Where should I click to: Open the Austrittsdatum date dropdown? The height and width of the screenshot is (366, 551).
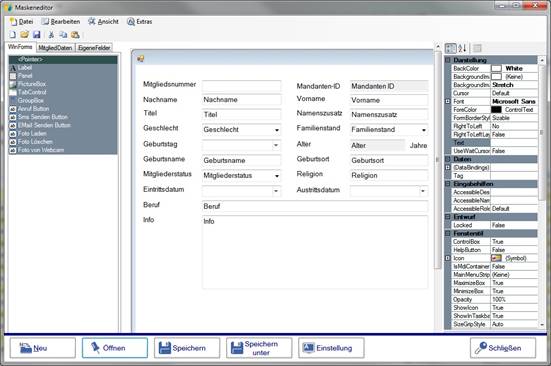(x=423, y=191)
